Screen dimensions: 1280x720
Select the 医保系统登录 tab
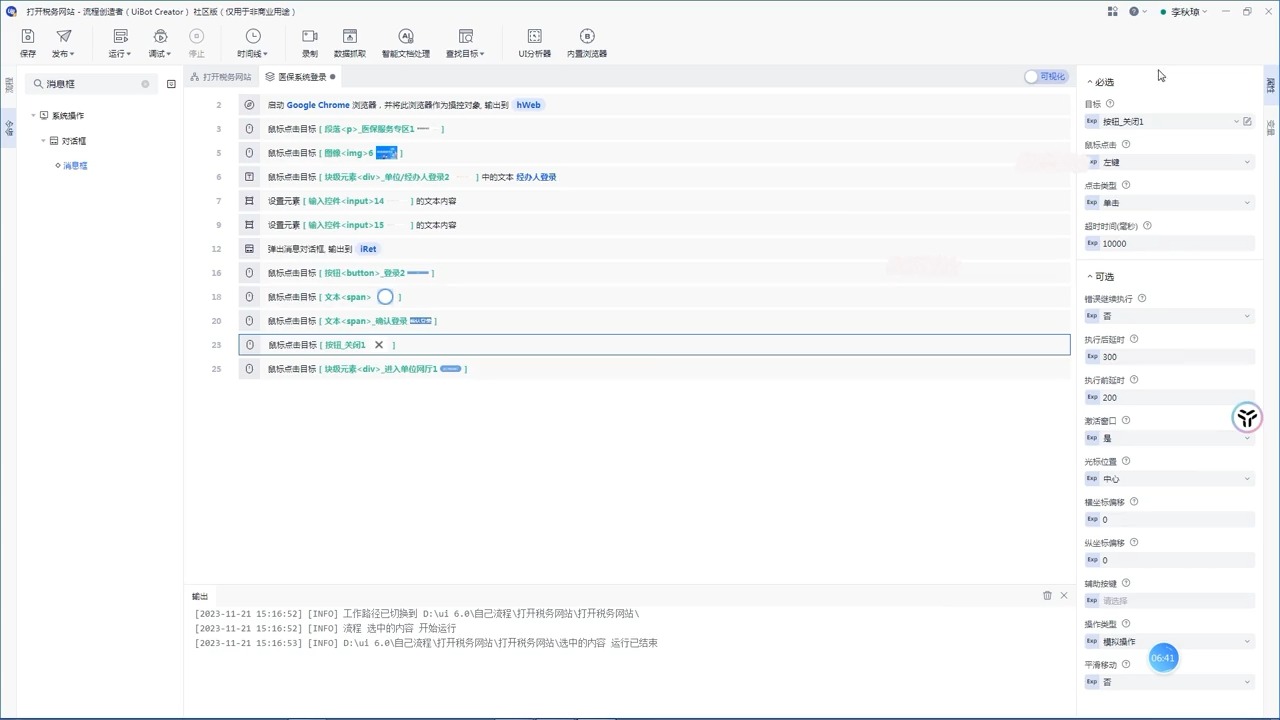[299, 77]
